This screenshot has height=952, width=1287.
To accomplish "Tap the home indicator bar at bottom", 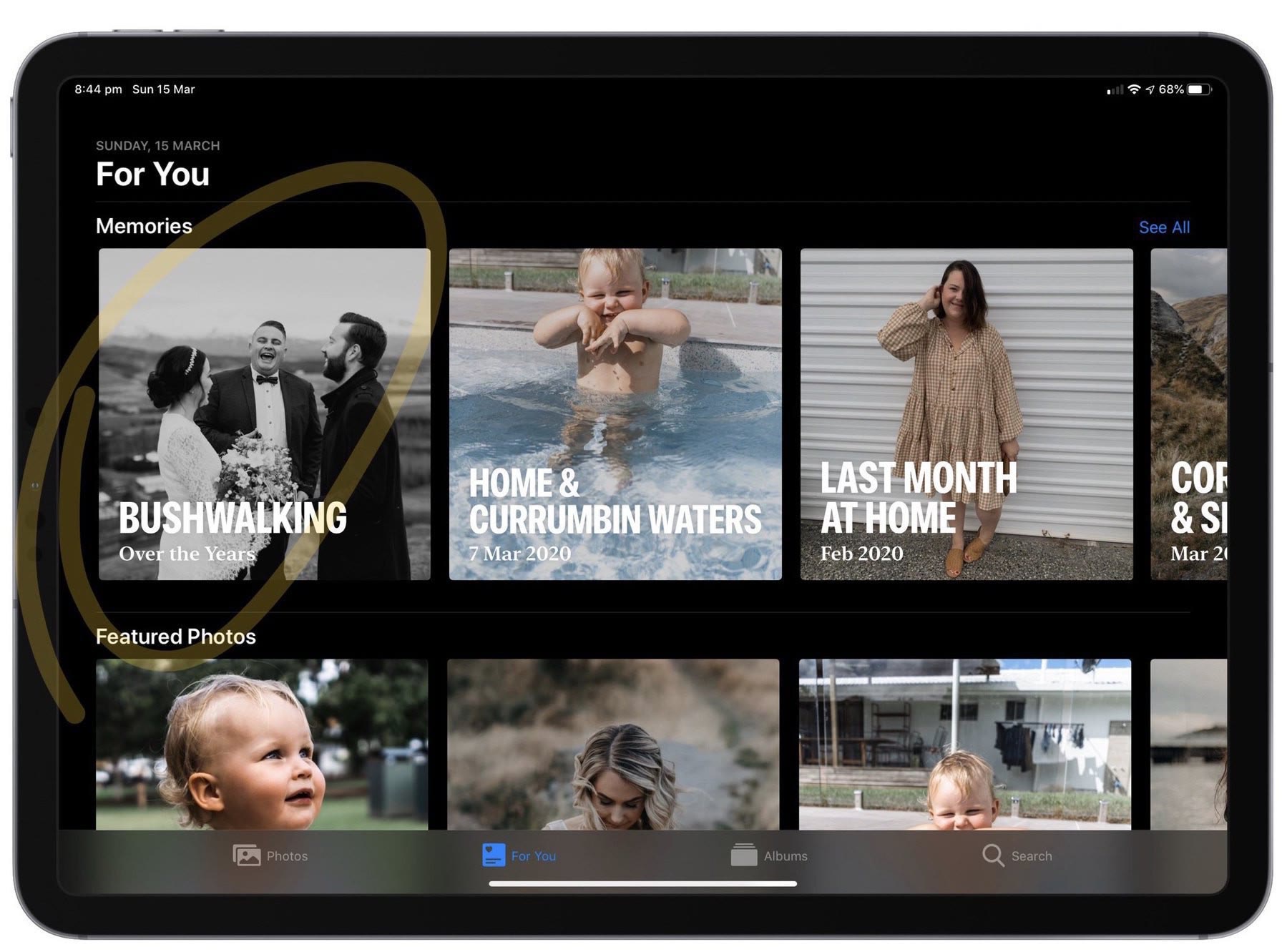I will click(x=642, y=884).
